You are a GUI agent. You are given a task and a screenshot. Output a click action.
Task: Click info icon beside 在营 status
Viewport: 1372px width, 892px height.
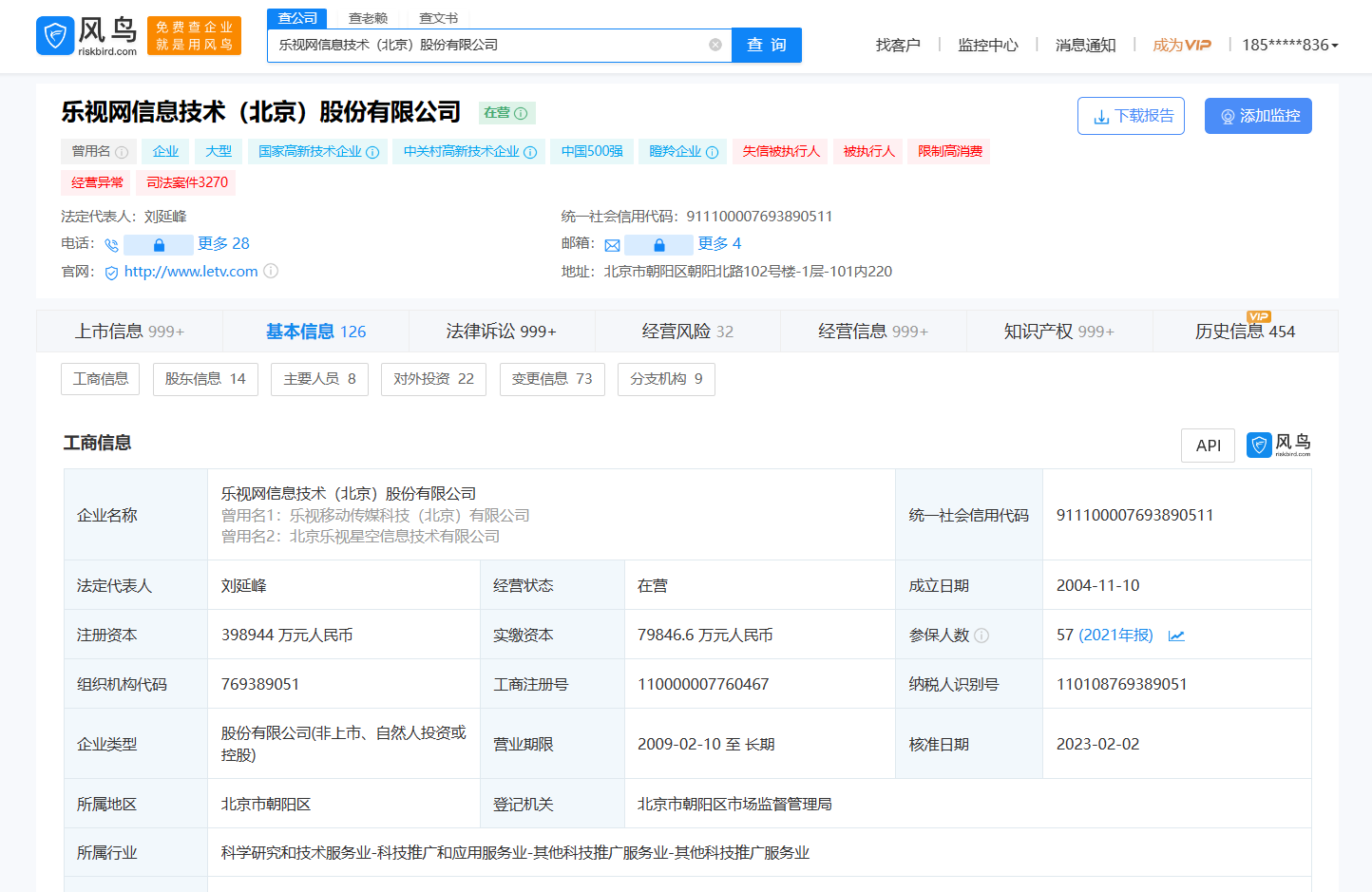[521, 113]
